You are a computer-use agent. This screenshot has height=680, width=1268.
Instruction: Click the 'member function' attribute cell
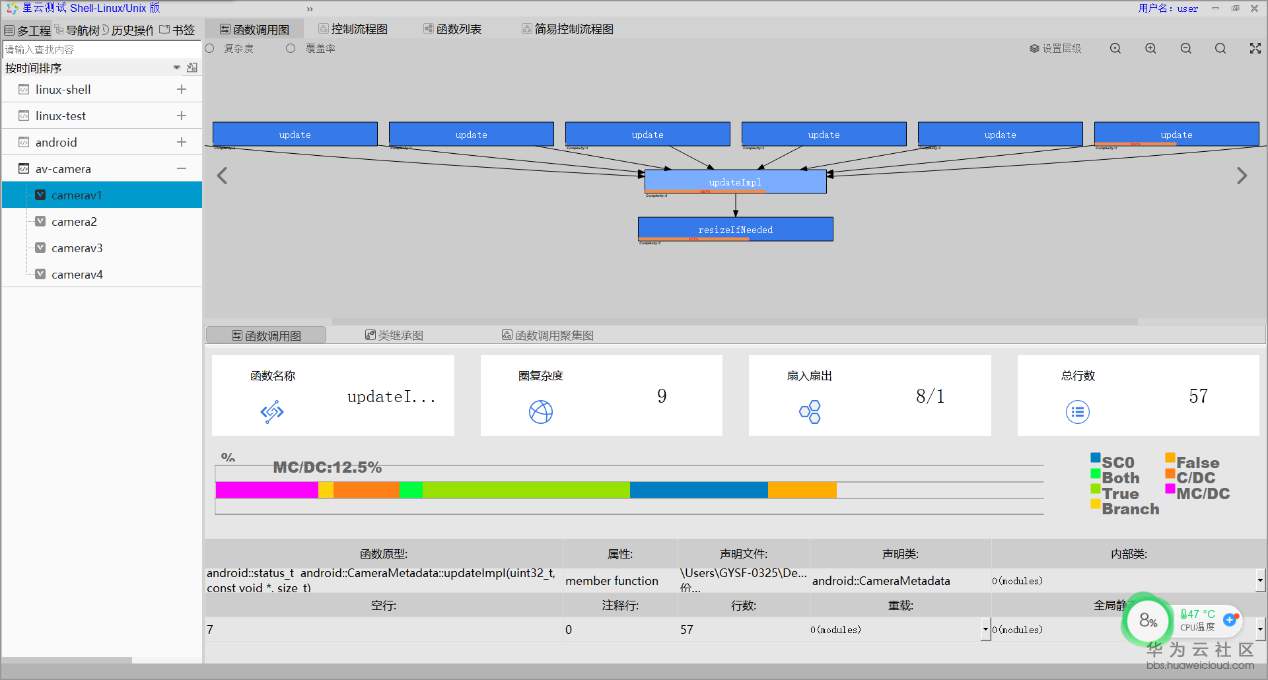(620, 580)
